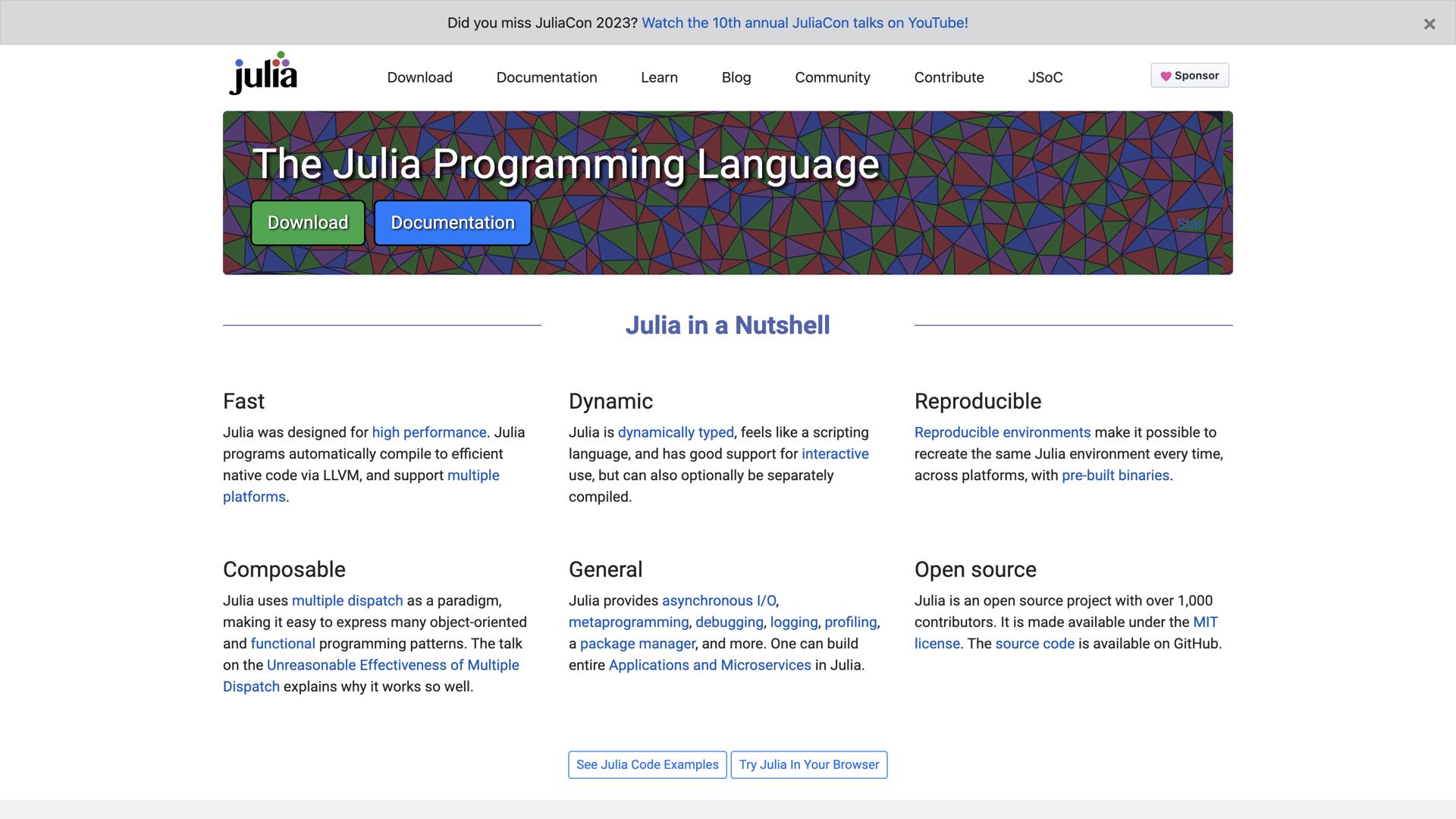The height and width of the screenshot is (819, 1456).
Task: Click the green Download button
Action: click(307, 222)
